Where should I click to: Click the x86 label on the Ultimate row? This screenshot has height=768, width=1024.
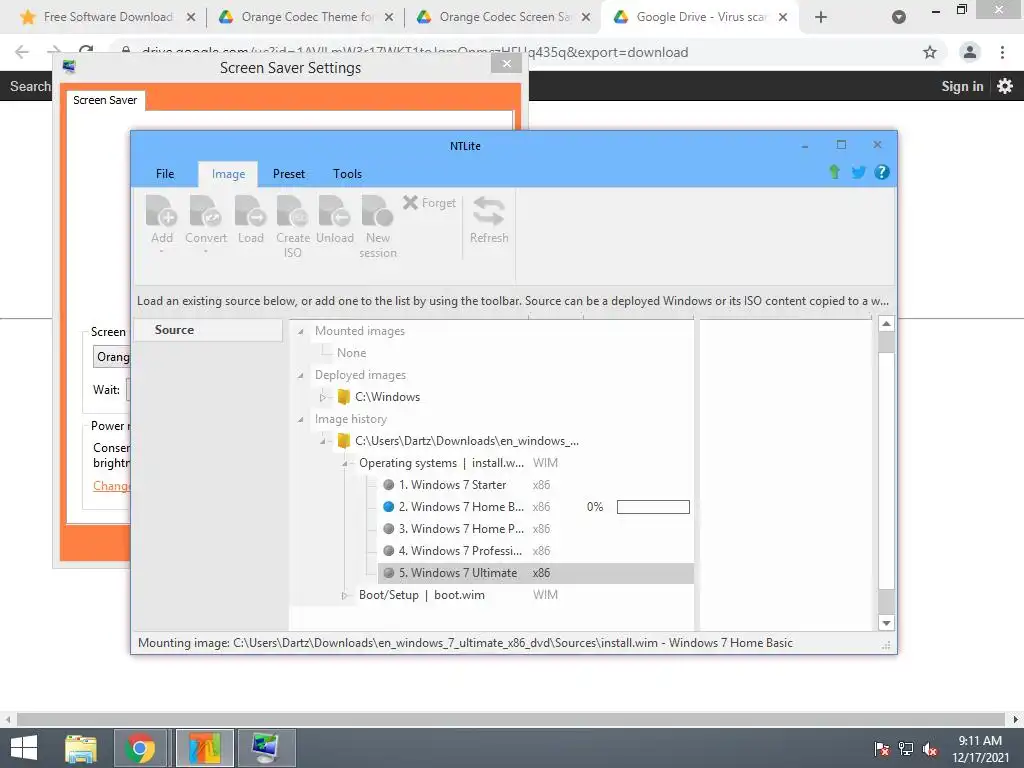tap(541, 573)
